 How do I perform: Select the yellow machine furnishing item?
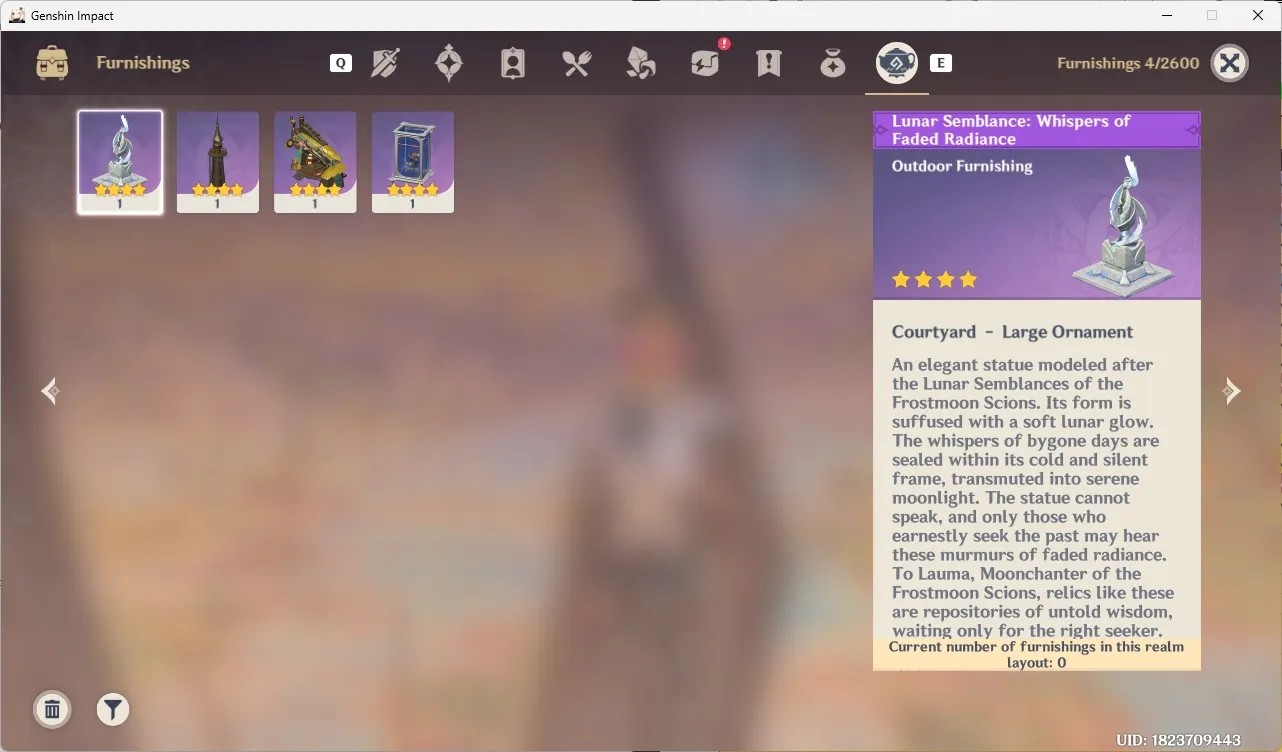[315, 162]
